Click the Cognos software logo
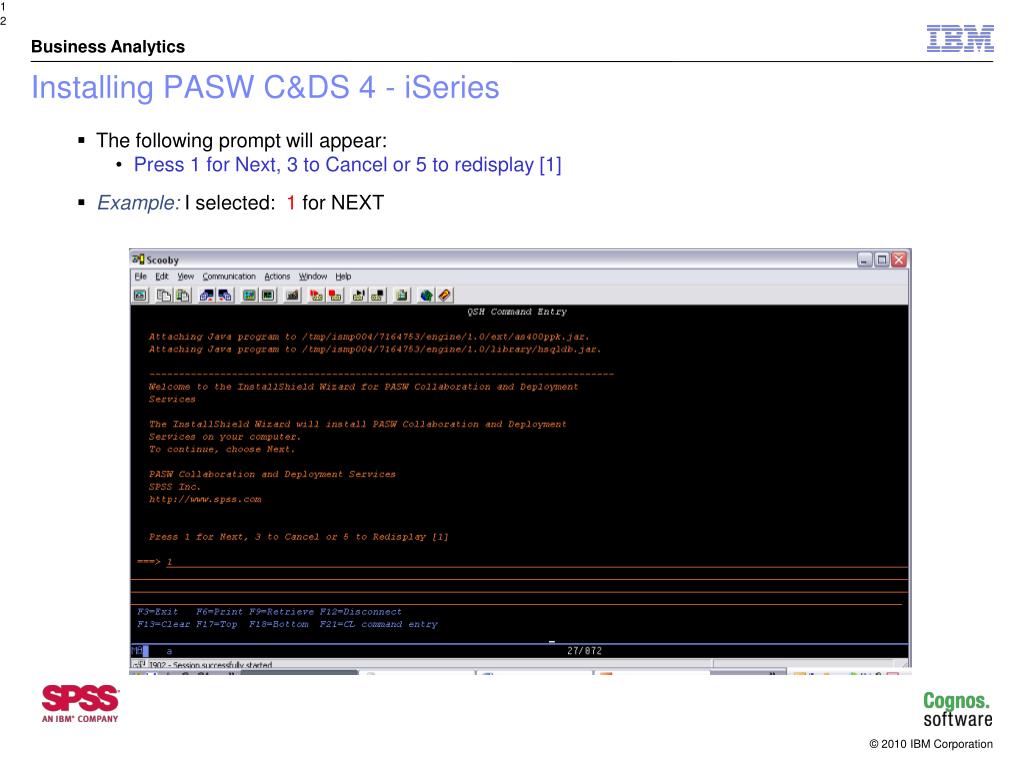The image size is (1024, 768). click(957, 709)
